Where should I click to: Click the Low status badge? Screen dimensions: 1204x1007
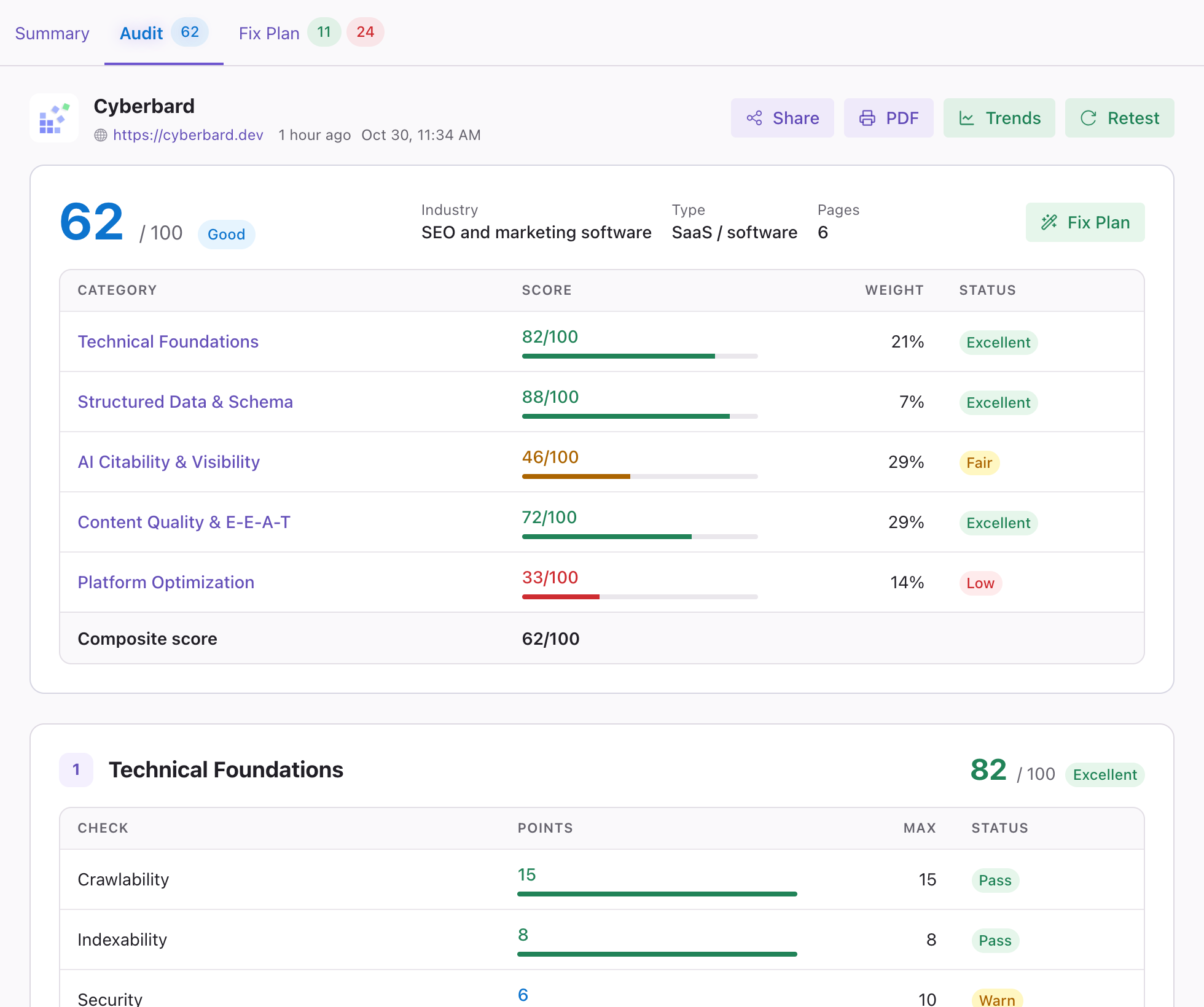click(980, 583)
